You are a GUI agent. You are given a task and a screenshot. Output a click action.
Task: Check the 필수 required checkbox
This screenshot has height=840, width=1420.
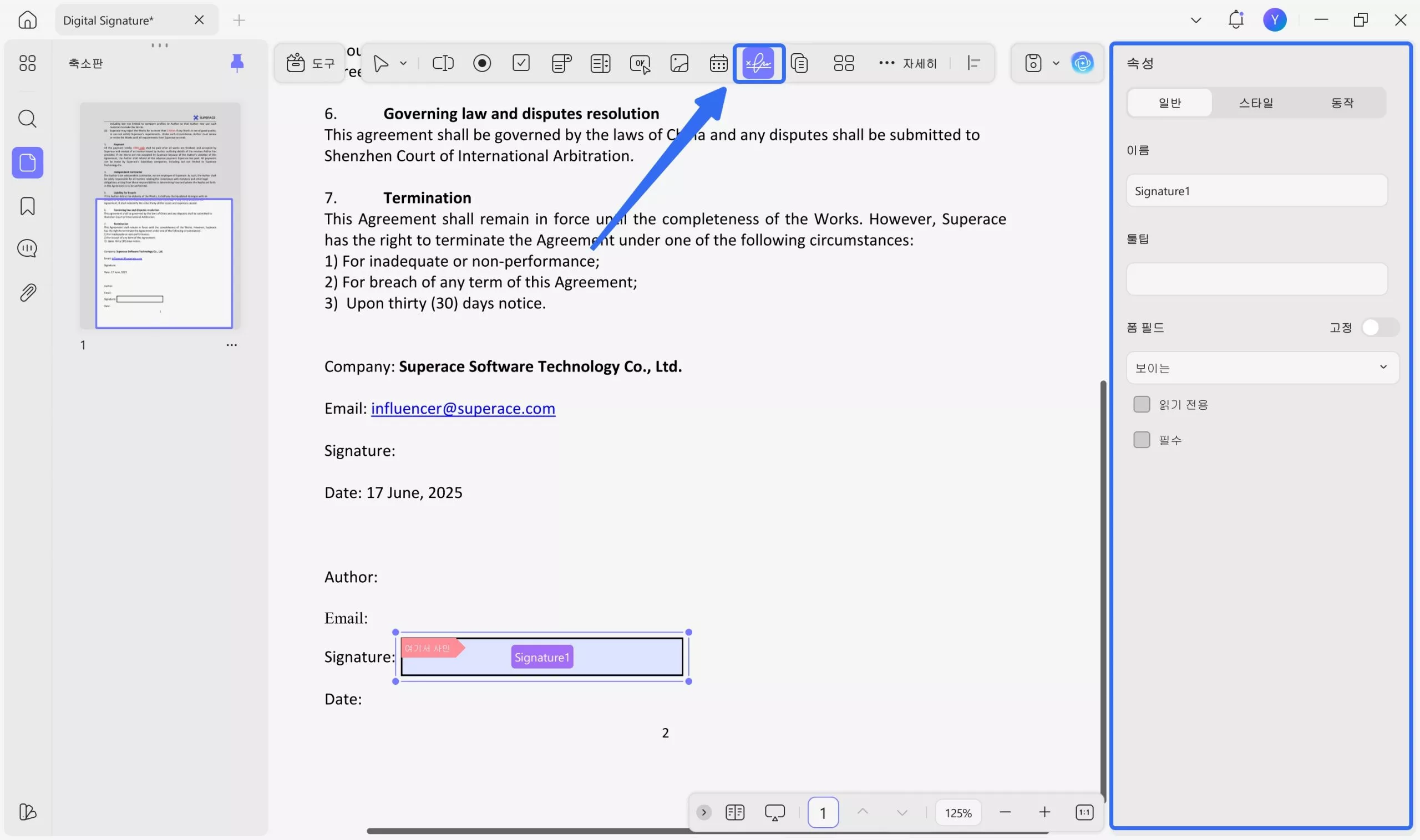1142,439
